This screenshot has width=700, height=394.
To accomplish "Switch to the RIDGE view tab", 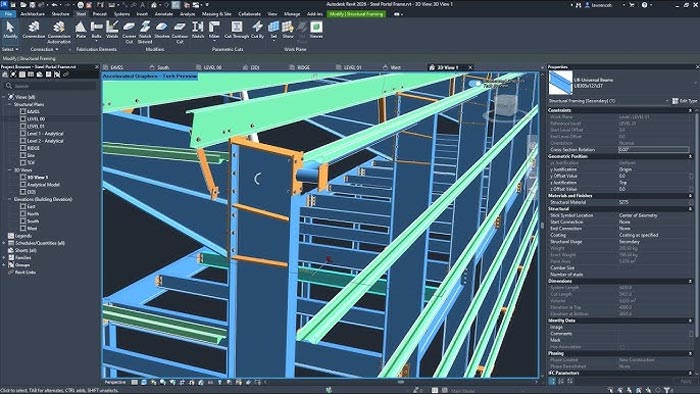I will [303, 67].
